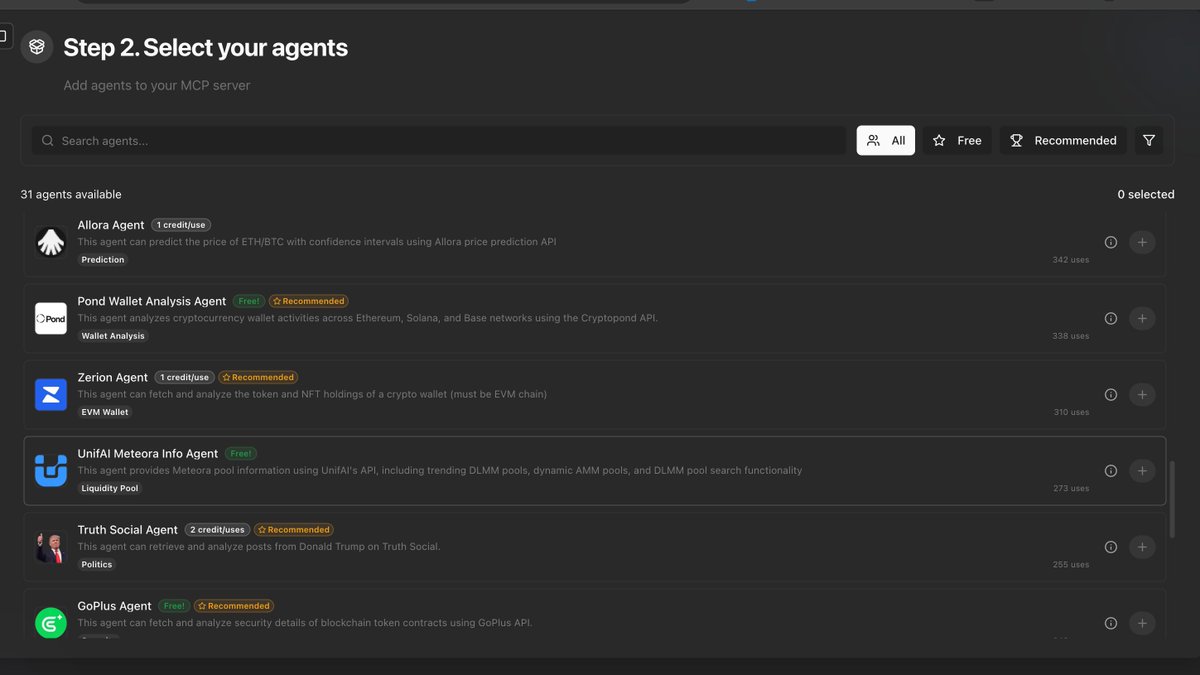
Task: Click the Allora Agent title
Action: (x=111, y=225)
